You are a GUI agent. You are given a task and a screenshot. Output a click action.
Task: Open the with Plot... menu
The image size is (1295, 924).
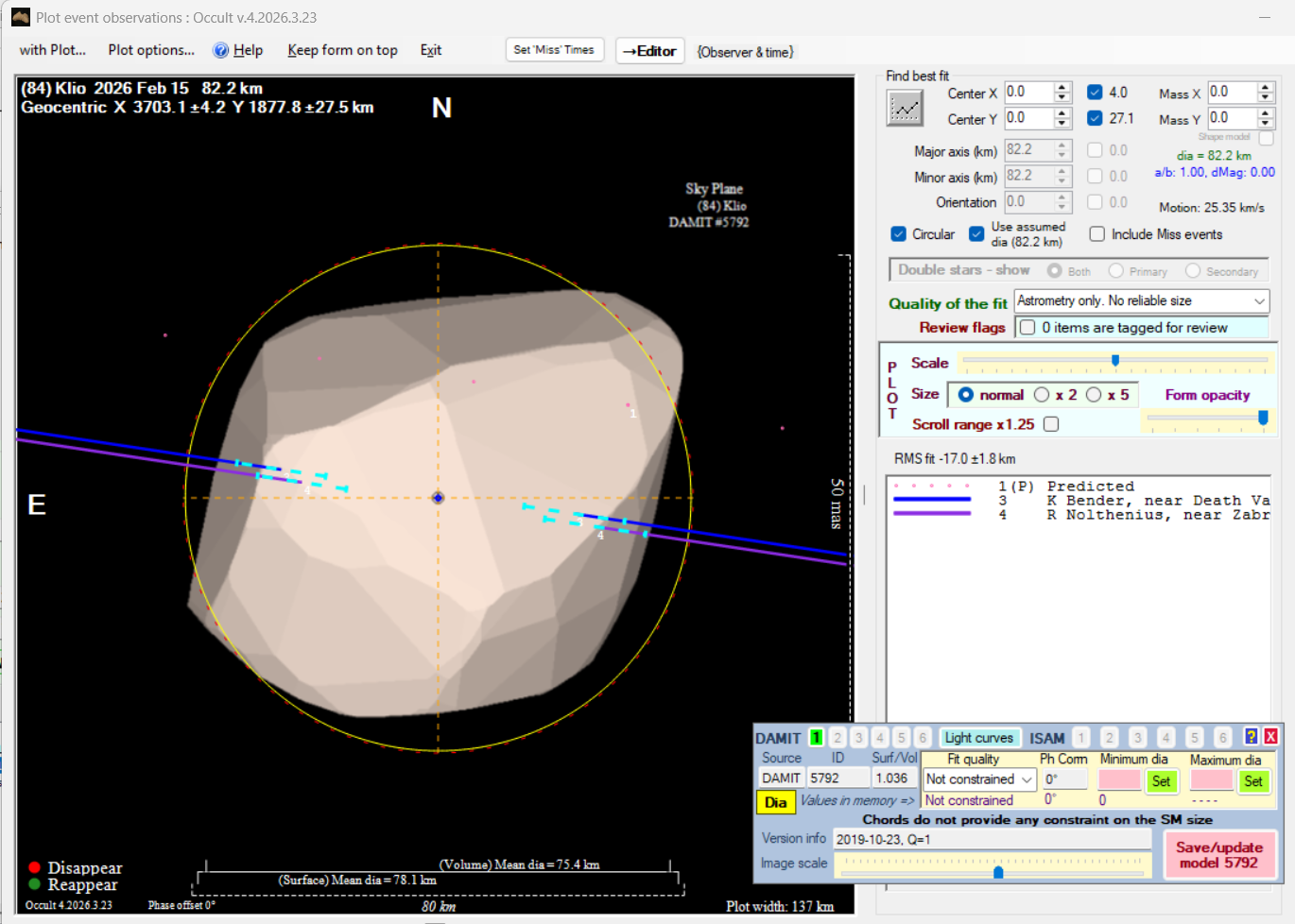click(53, 50)
